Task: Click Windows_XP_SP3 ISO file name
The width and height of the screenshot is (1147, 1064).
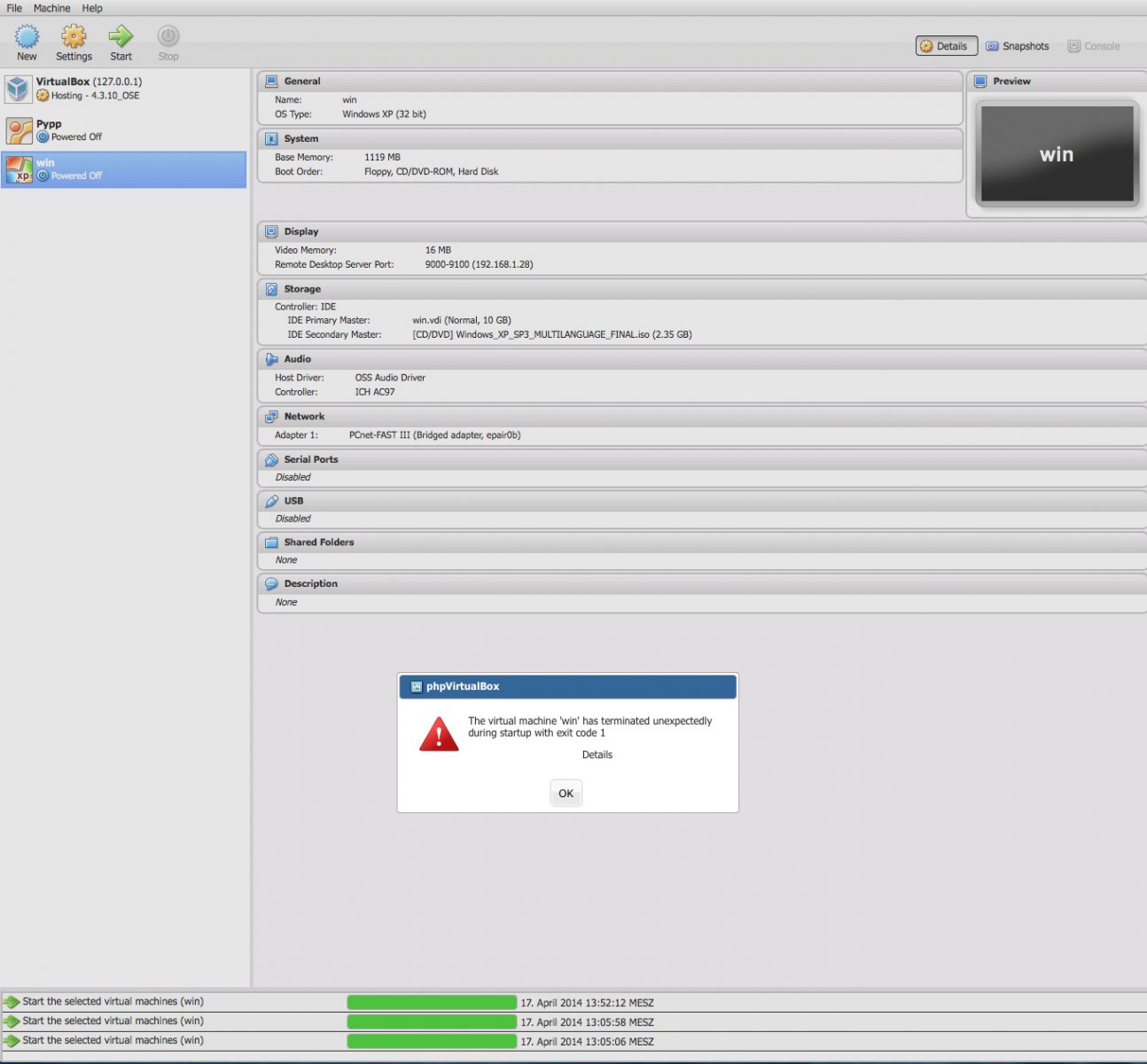Action: coord(552,335)
